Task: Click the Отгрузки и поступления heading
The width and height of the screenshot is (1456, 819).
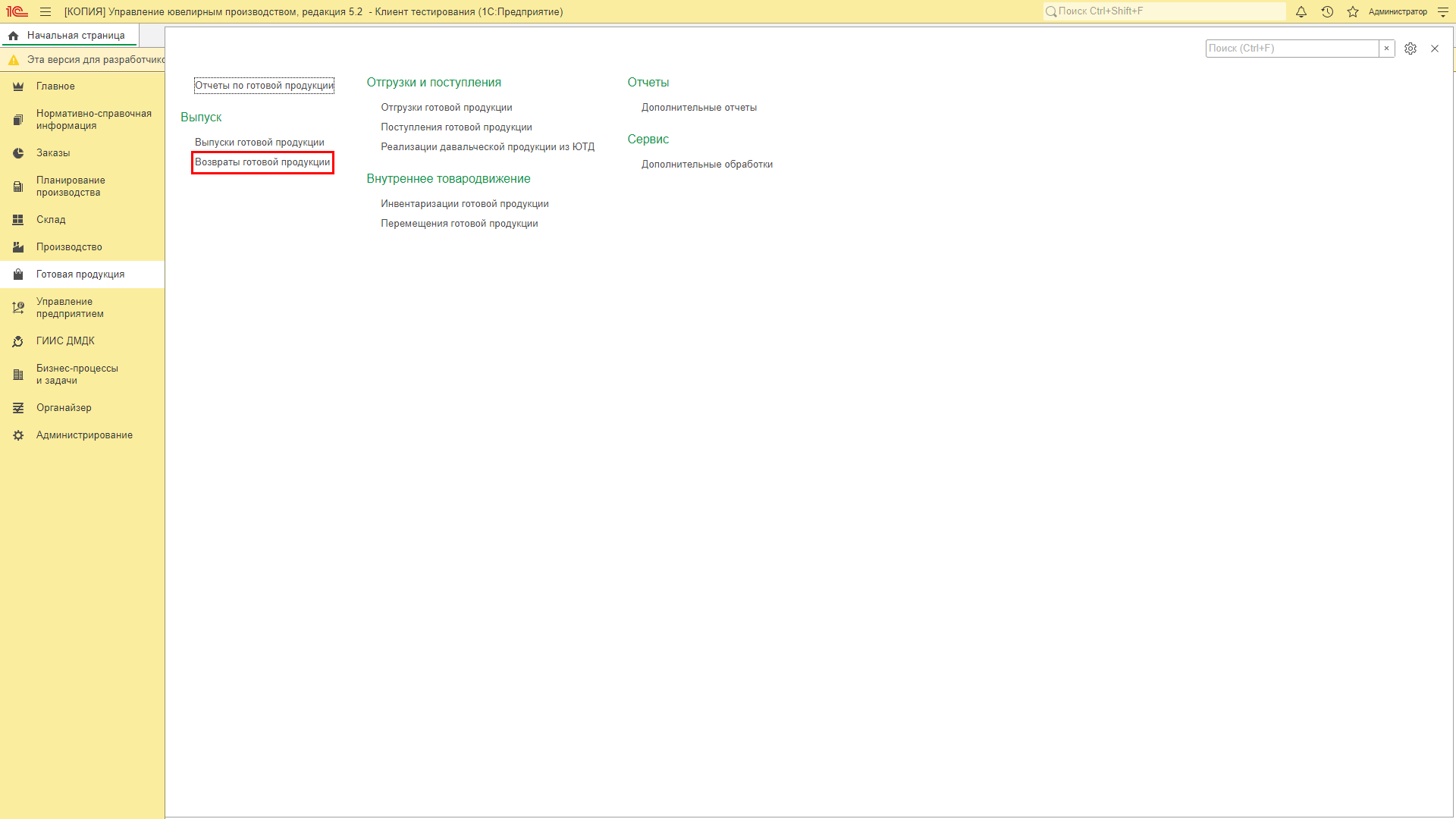Action: coord(434,83)
